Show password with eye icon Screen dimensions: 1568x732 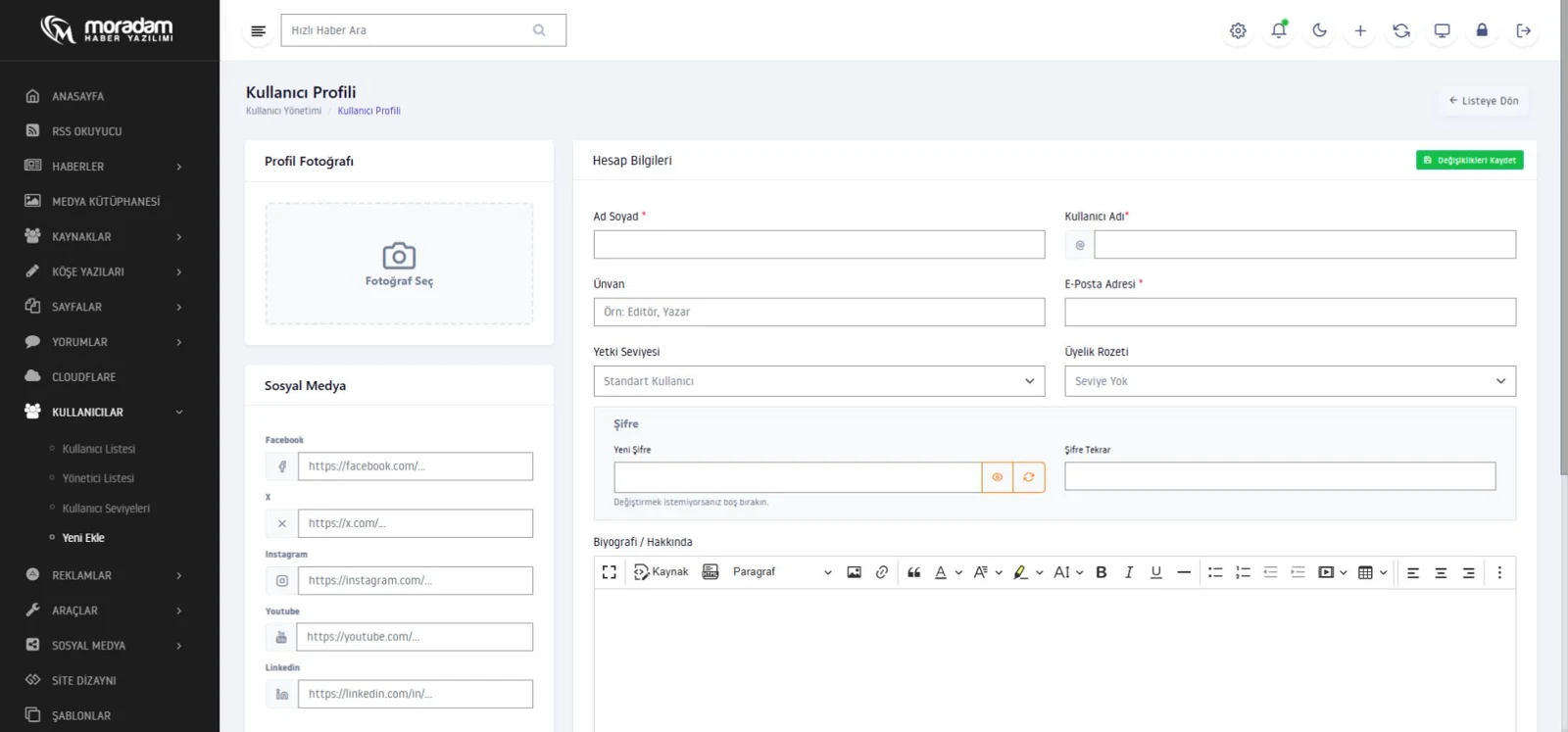pos(997,477)
